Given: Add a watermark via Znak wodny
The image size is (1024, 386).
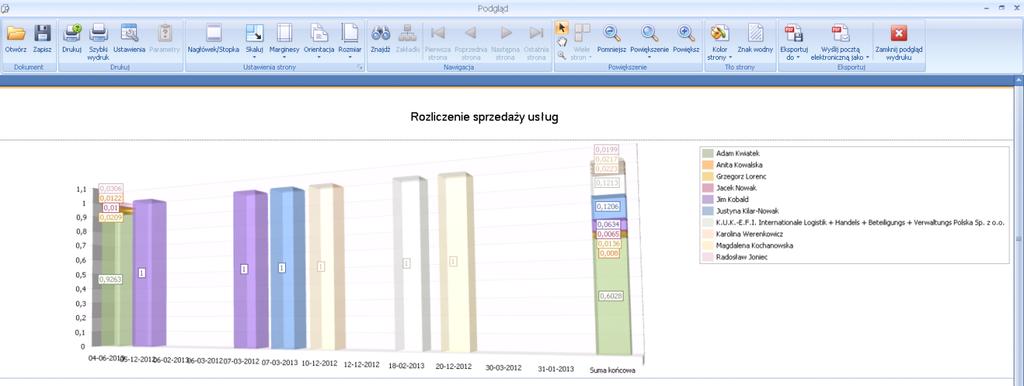Looking at the screenshot, I should point(756,39).
